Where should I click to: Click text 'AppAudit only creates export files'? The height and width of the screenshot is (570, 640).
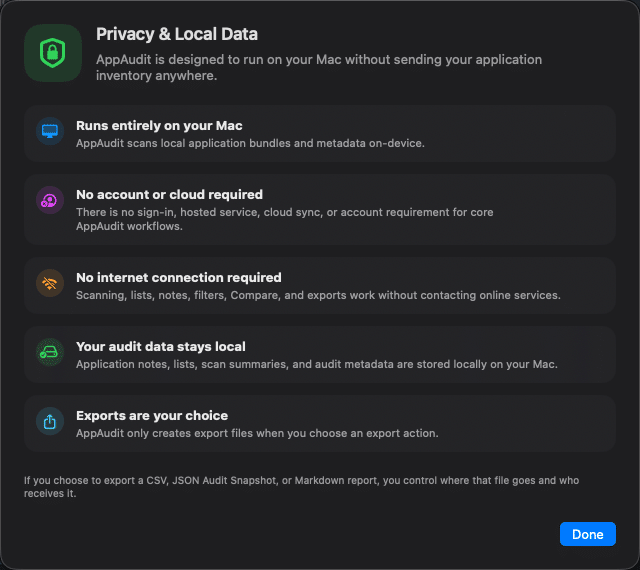tap(257, 433)
